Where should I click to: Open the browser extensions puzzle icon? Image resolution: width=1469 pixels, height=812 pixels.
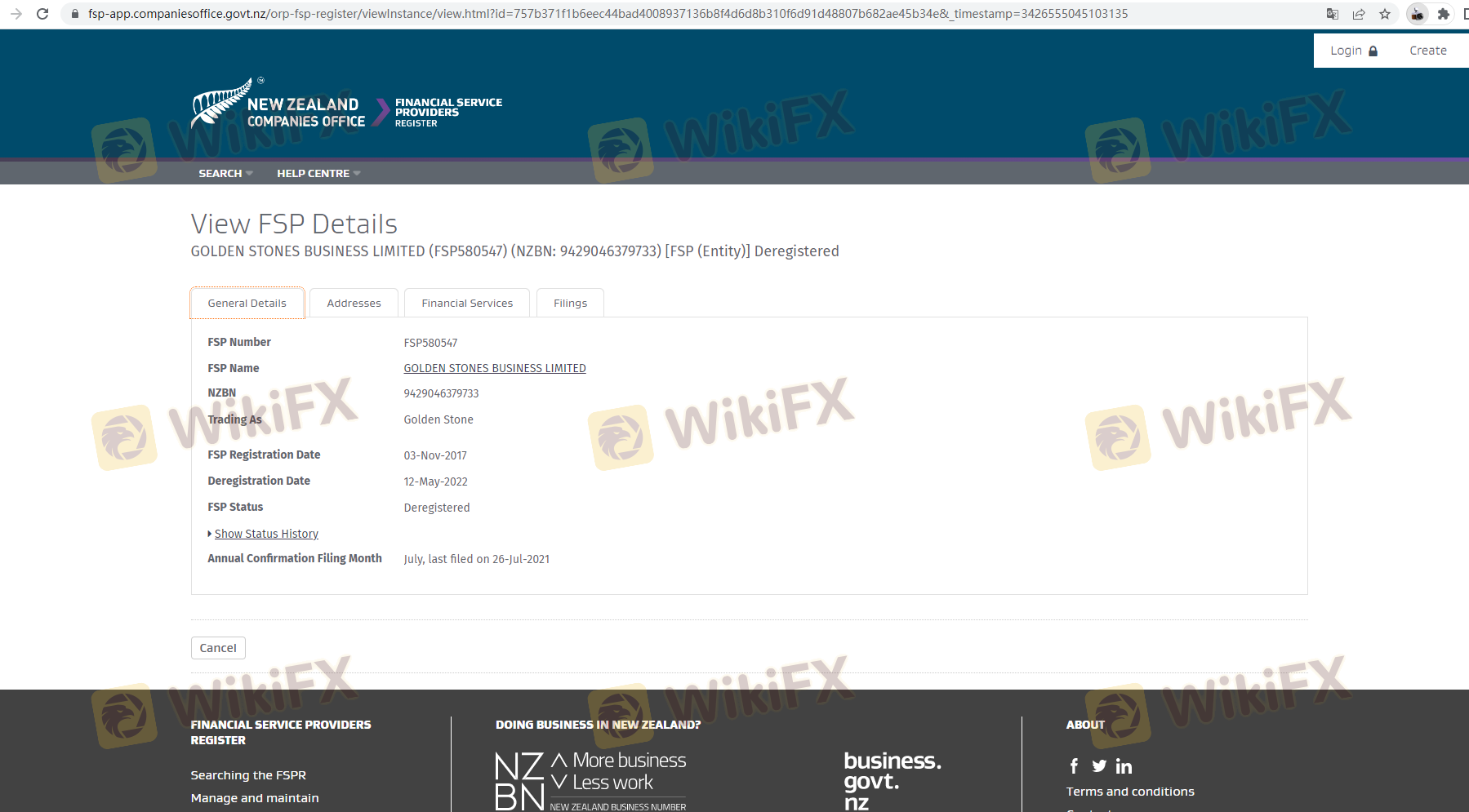pyautogui.click(x=1444, y=14)
